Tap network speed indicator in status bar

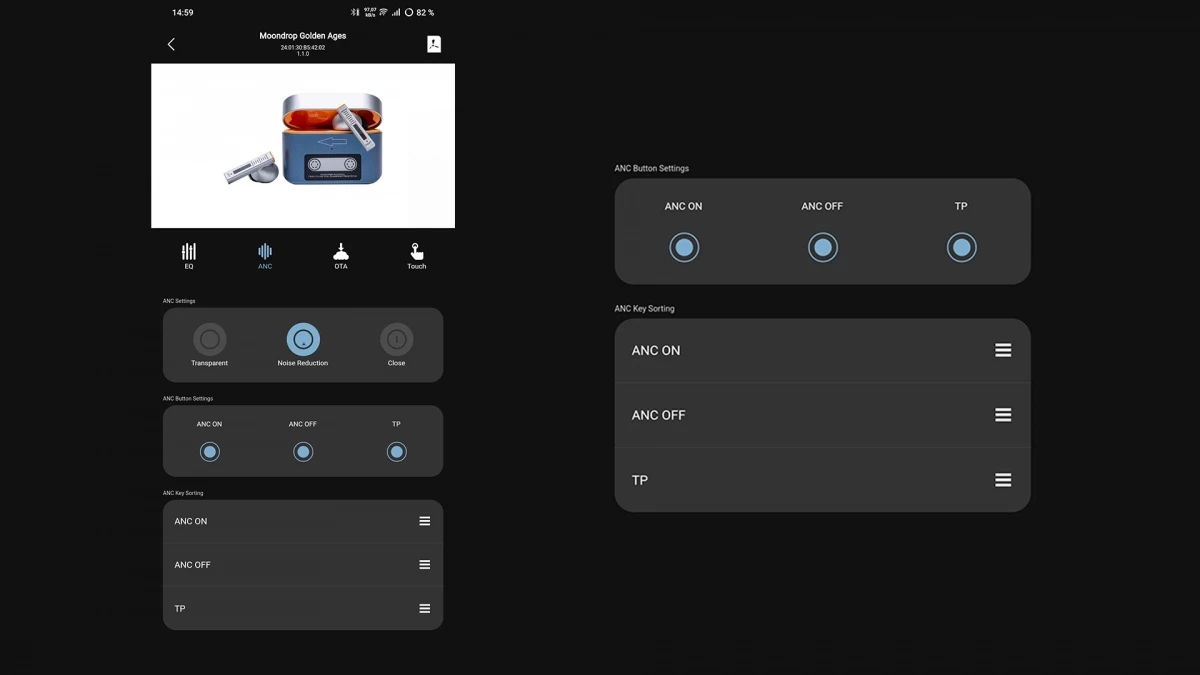click(370, 12)
